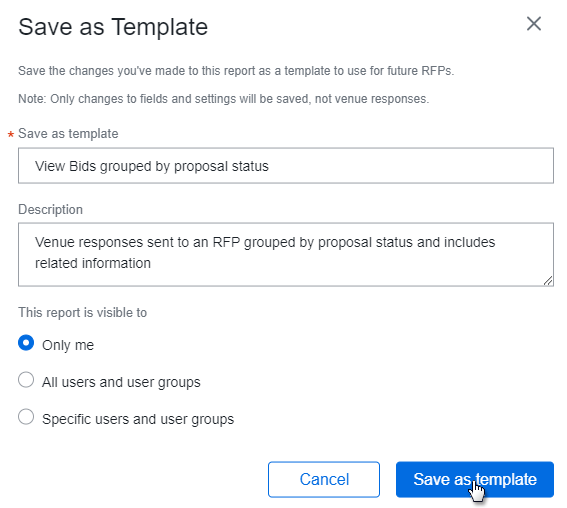
Task: Cancel saving the template
Action: (324, 479)
